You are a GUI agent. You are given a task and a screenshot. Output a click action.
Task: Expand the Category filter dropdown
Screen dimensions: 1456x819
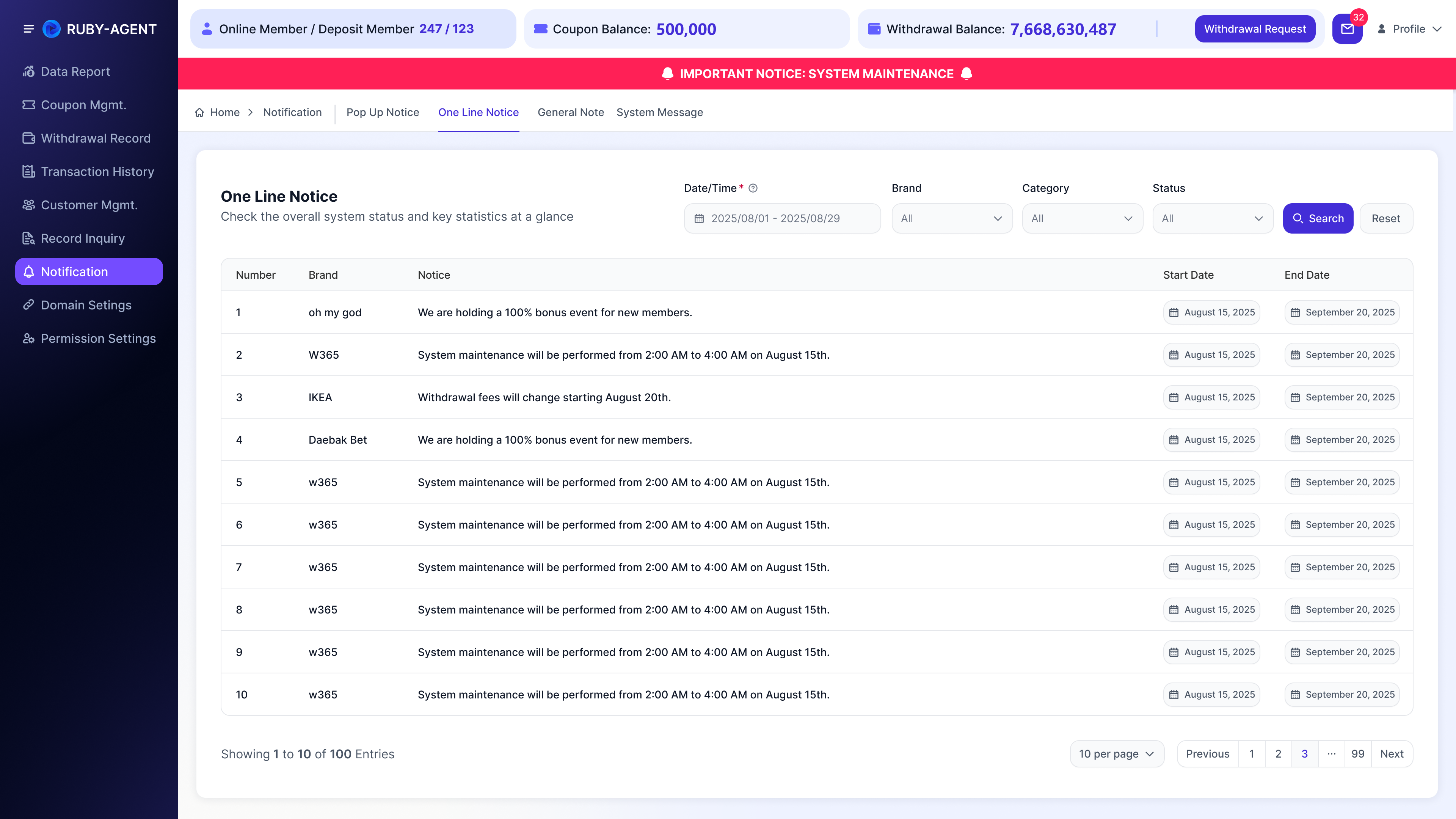1083,219
